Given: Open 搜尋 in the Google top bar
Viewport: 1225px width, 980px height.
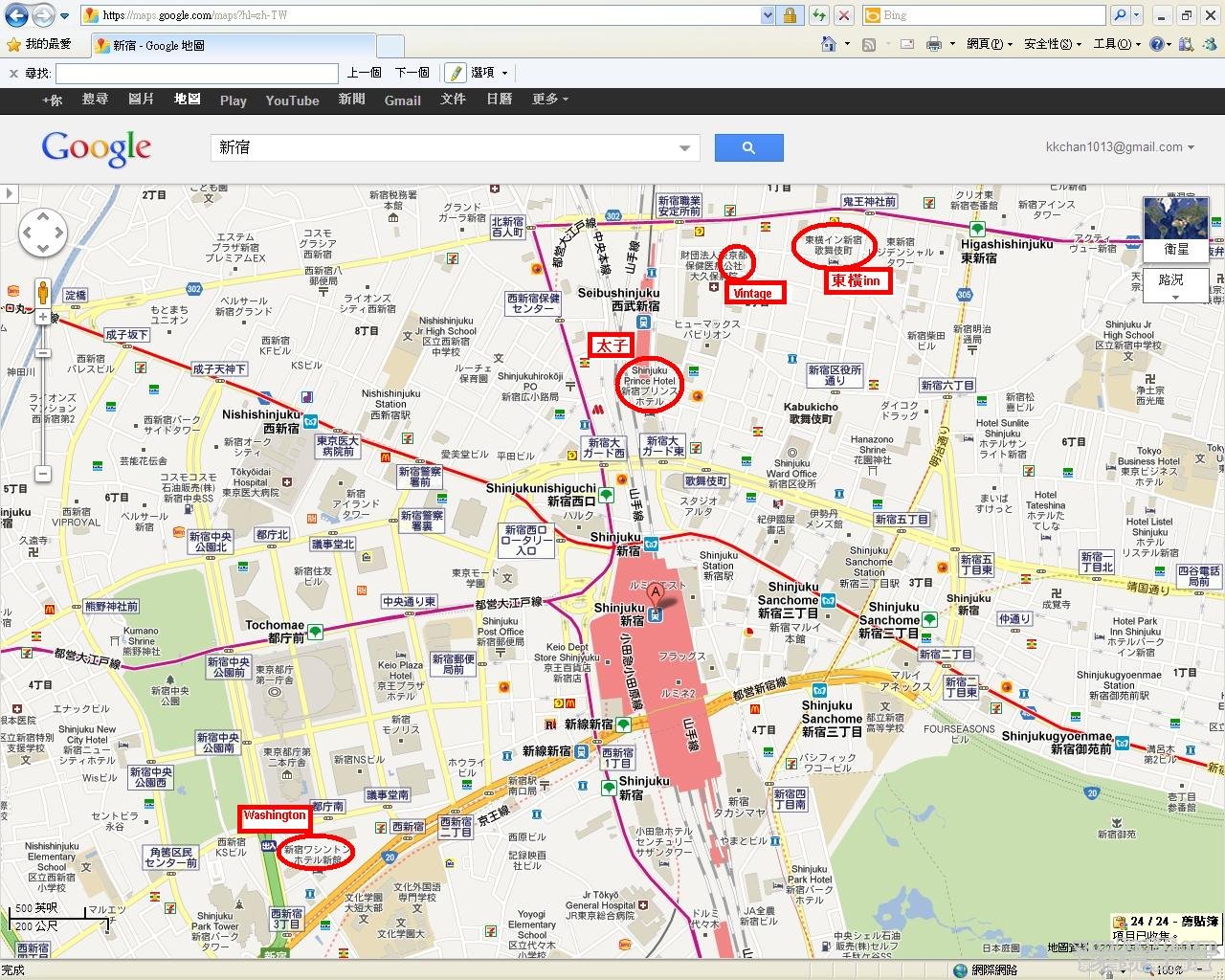Looking at the screenshot, I should point(95,100).
